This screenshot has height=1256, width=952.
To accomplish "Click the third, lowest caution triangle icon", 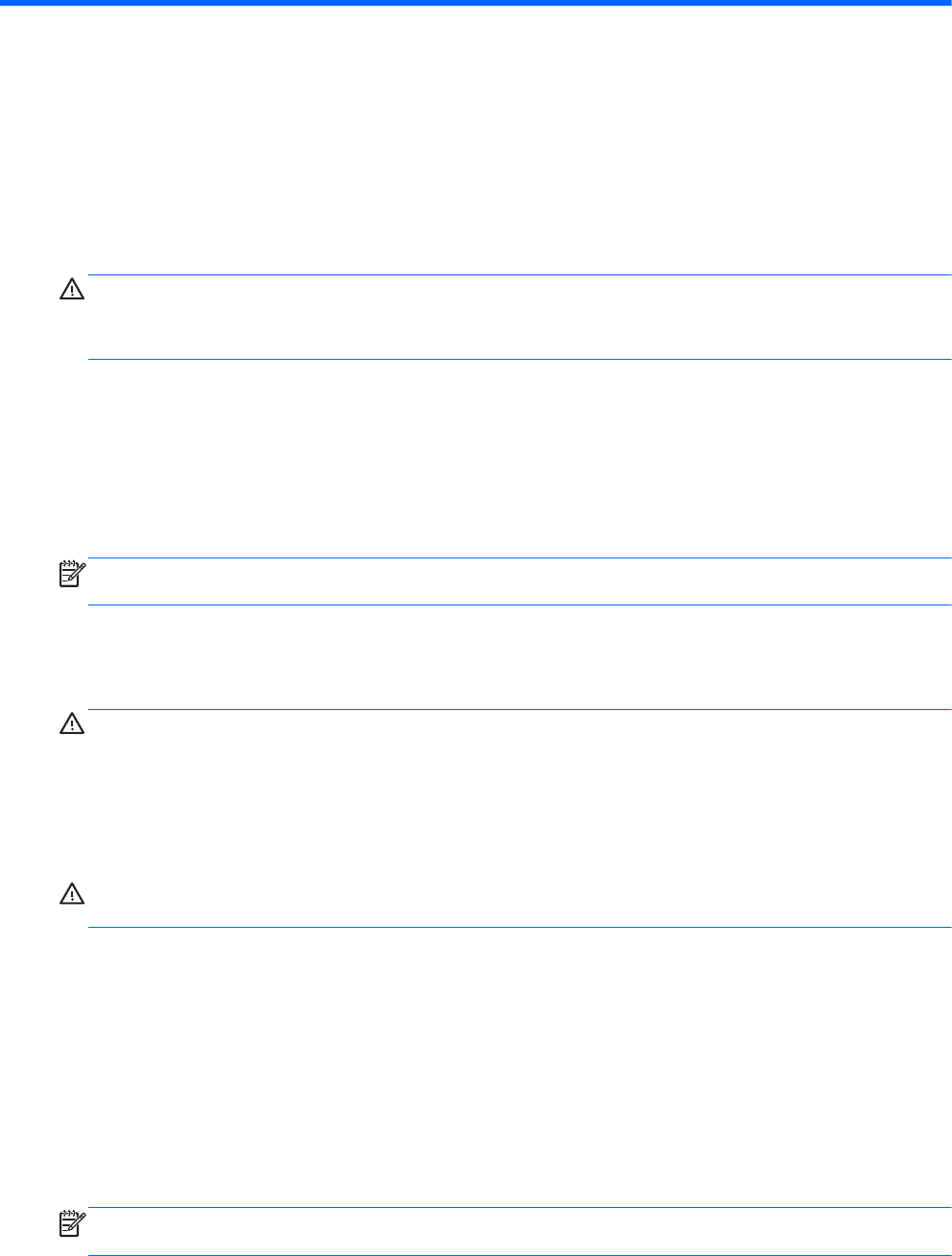I will (x=73, y=894).
